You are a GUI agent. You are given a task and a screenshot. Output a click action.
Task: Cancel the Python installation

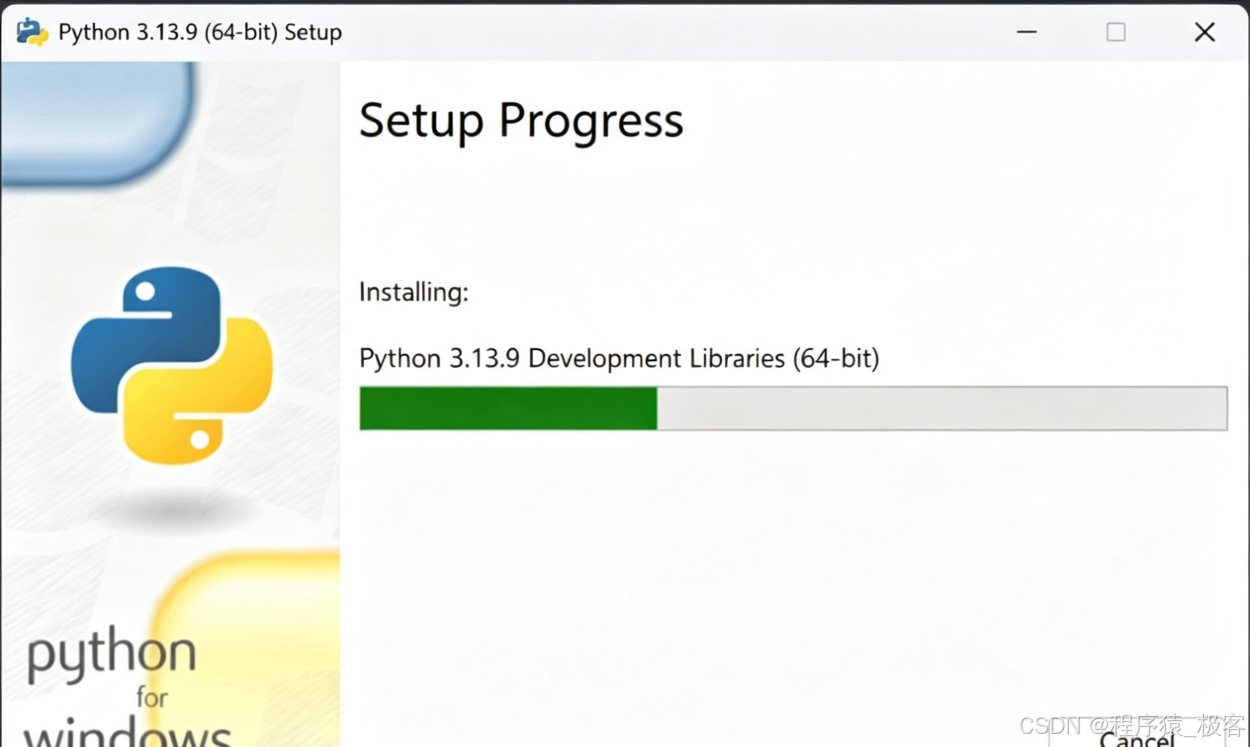click(x=1137, y=738)
